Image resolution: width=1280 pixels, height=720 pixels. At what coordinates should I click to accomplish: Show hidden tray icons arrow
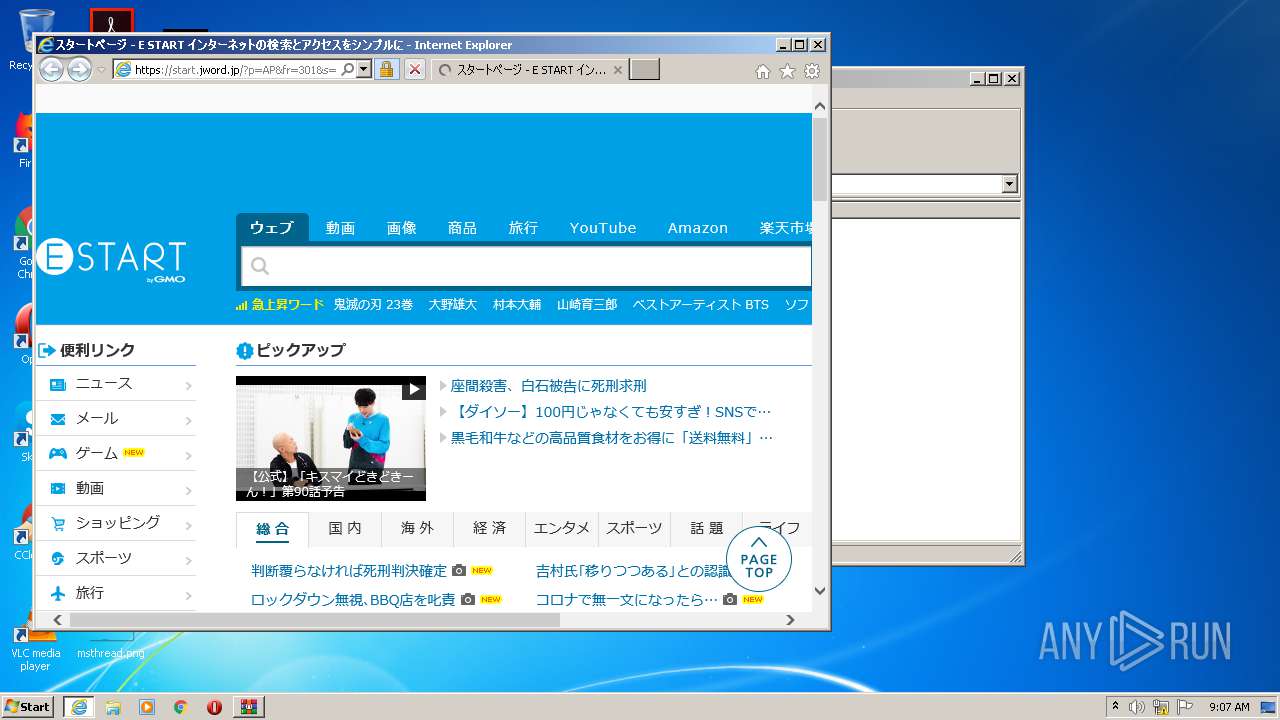(x=1115, y=707)
